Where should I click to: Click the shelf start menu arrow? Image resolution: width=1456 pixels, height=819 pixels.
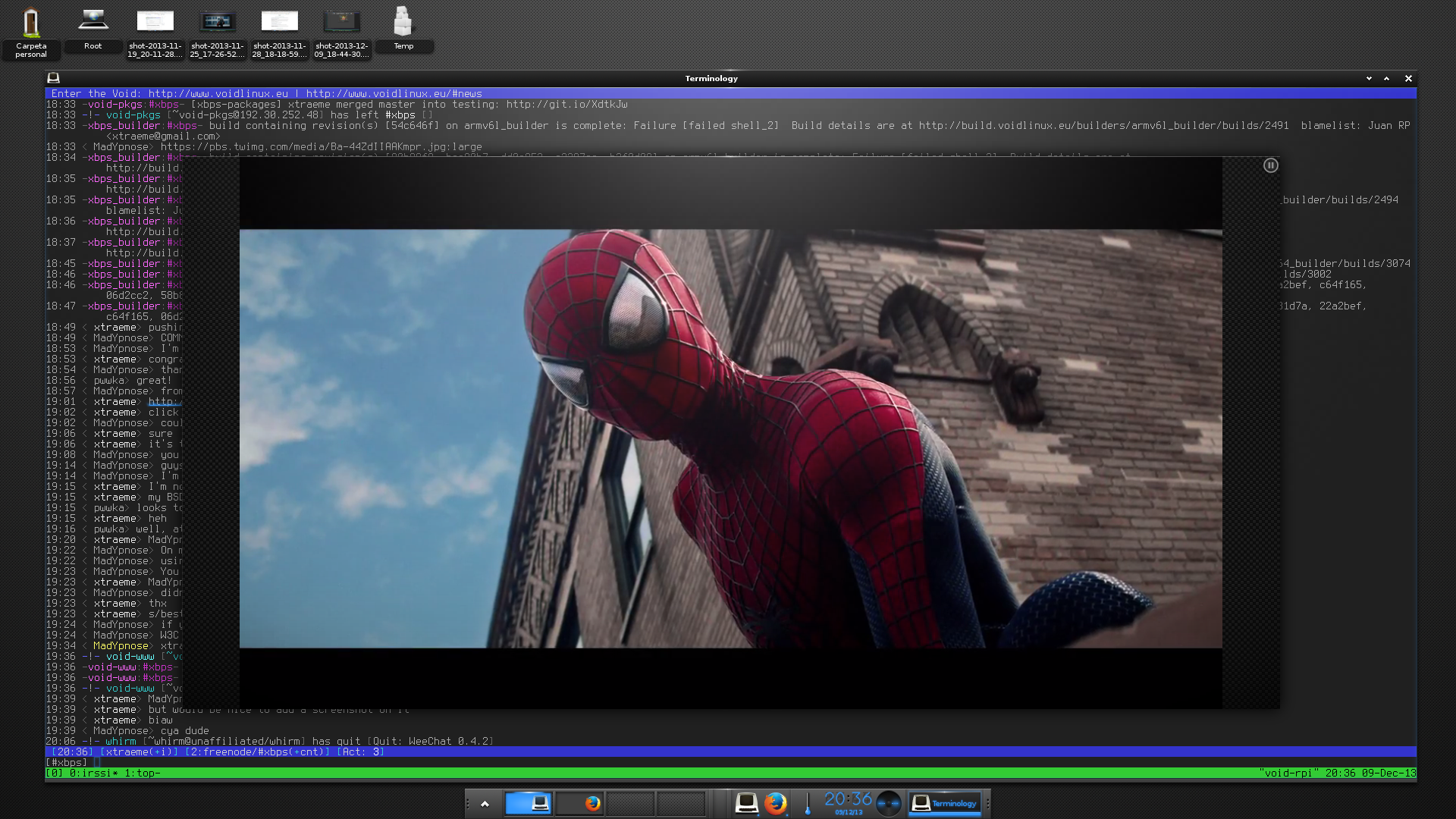[485, 804]
